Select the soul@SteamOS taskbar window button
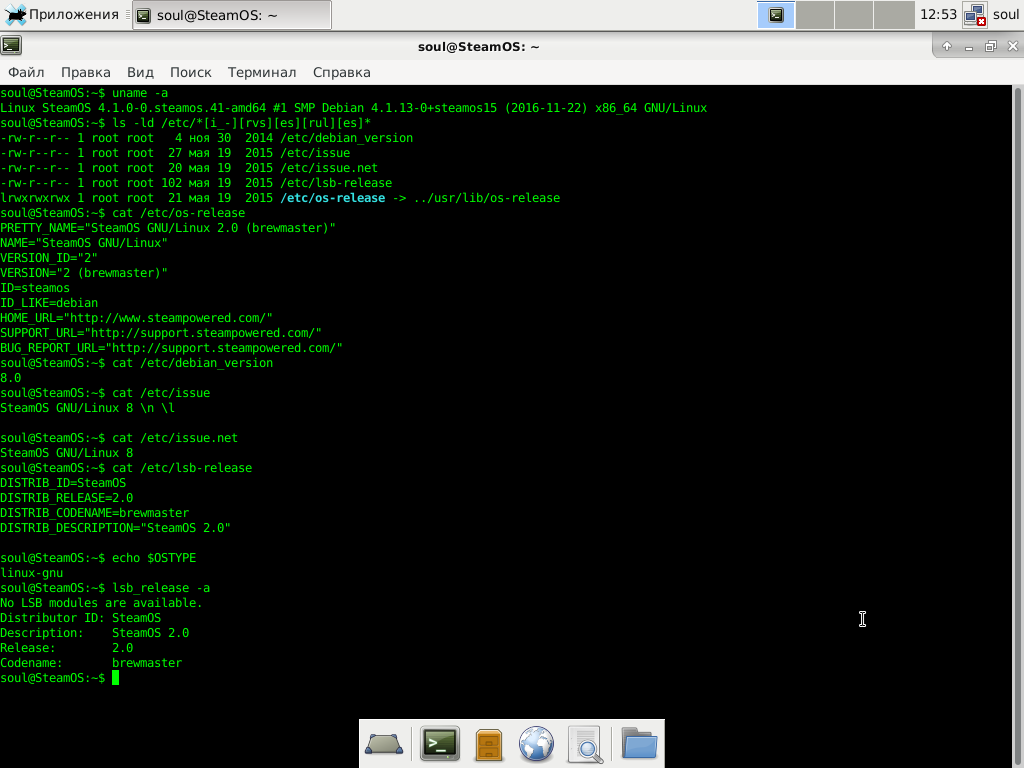 (232, 15)
